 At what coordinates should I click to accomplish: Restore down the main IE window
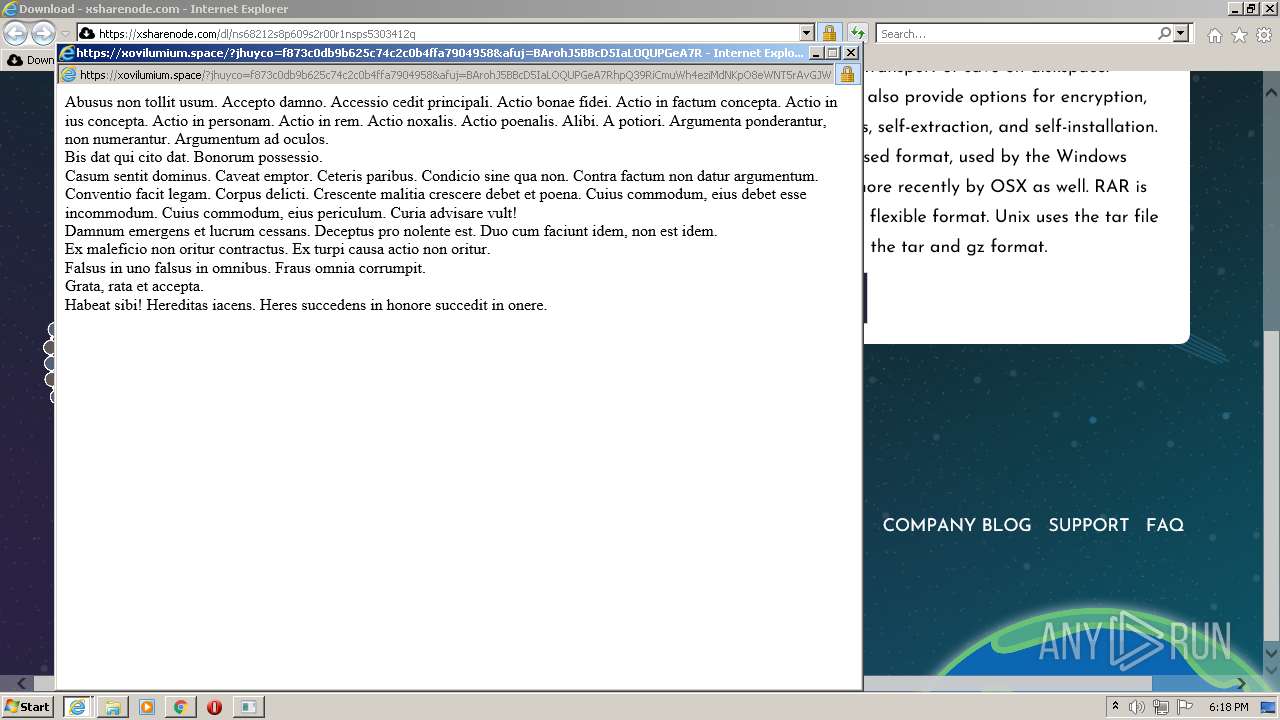[1250, 9]
